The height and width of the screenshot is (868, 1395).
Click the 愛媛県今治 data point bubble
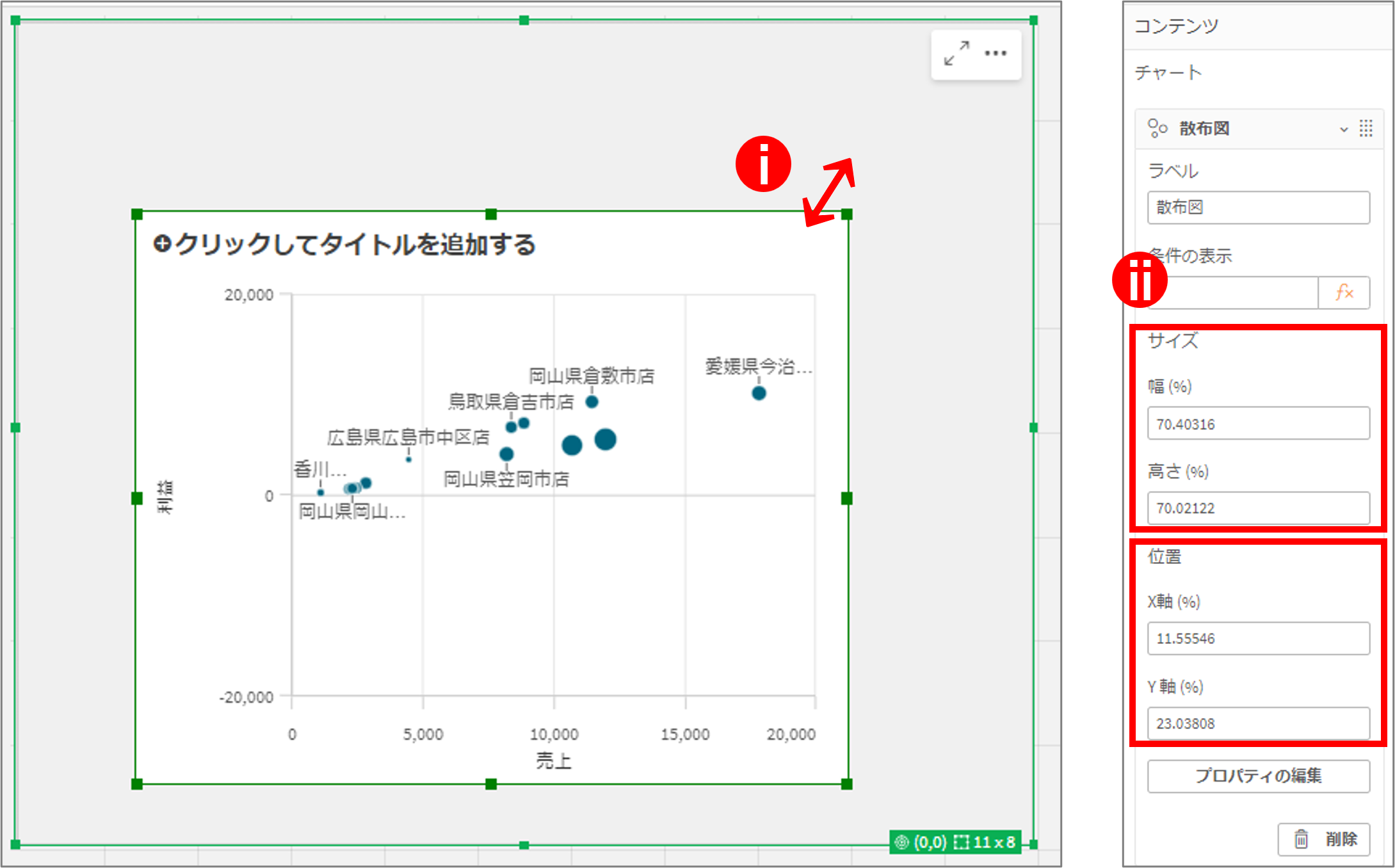tap(759, 393)
